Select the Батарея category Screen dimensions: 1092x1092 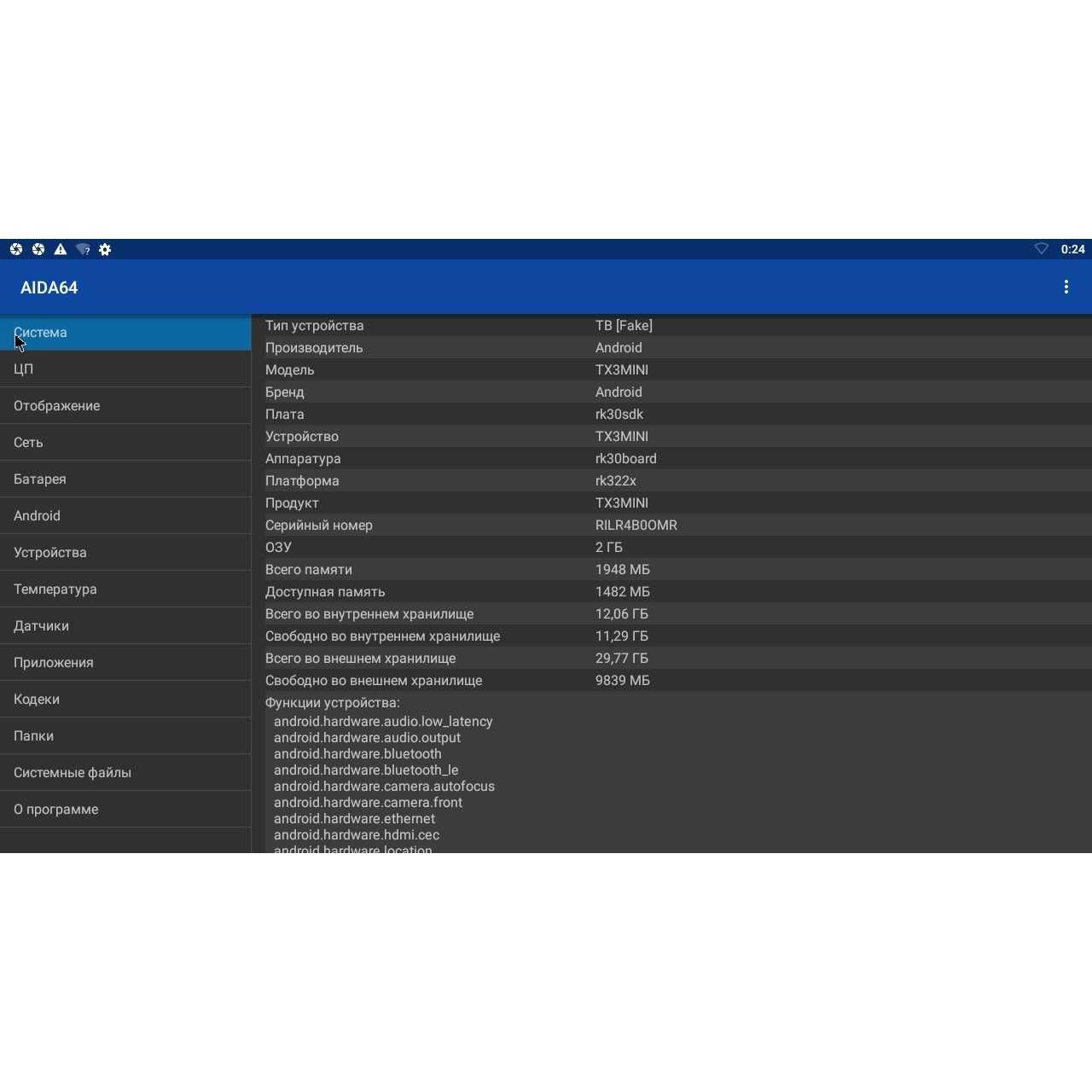pyautogui.click(x=125, y=479)
